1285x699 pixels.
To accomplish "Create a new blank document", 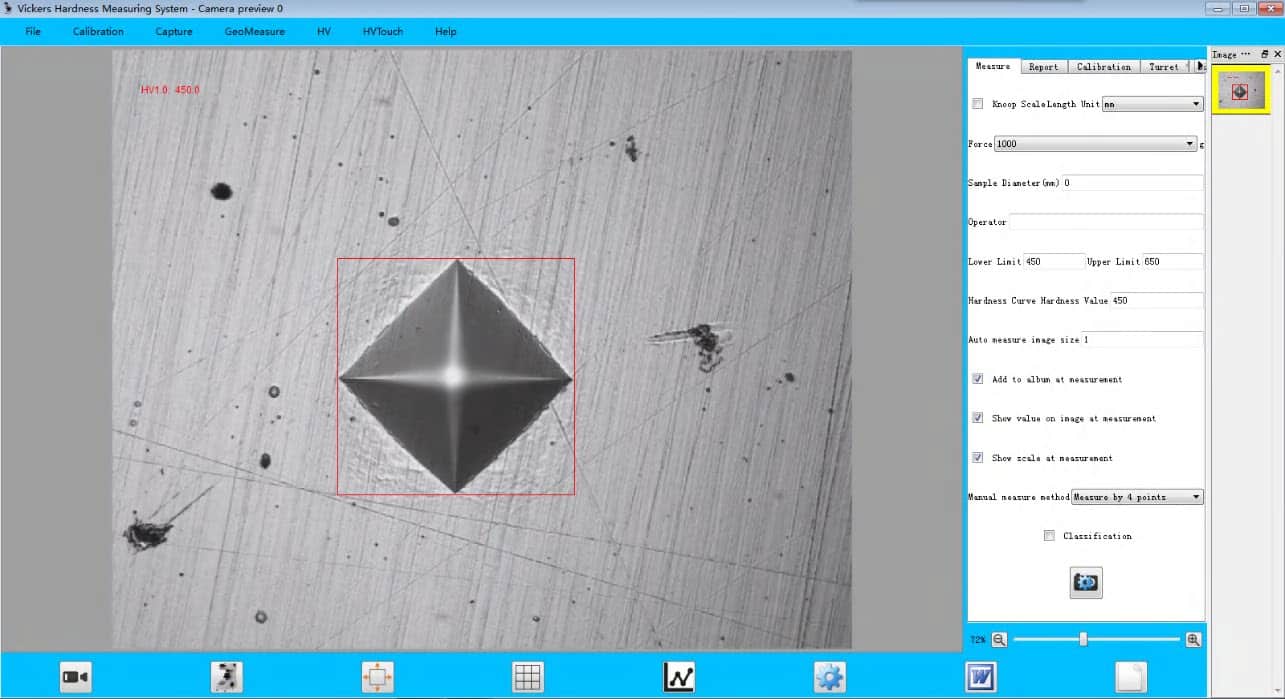I will 1129,676.
